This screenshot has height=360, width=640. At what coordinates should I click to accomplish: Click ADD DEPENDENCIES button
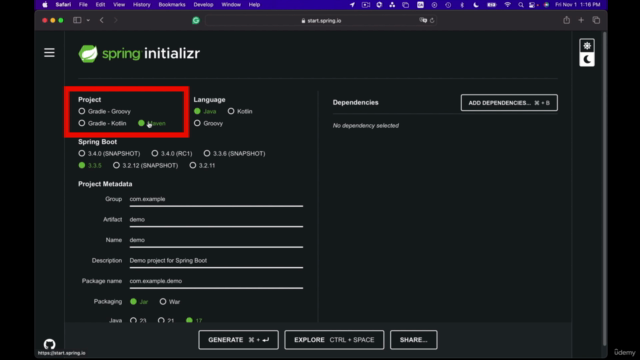tap(509, 103)
